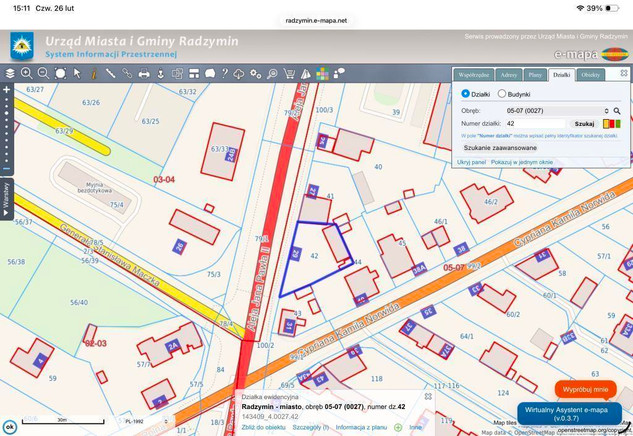Select the Działki radio button
Image resolution: width=633 pixels, height=436 pixels.
point(465,94)
